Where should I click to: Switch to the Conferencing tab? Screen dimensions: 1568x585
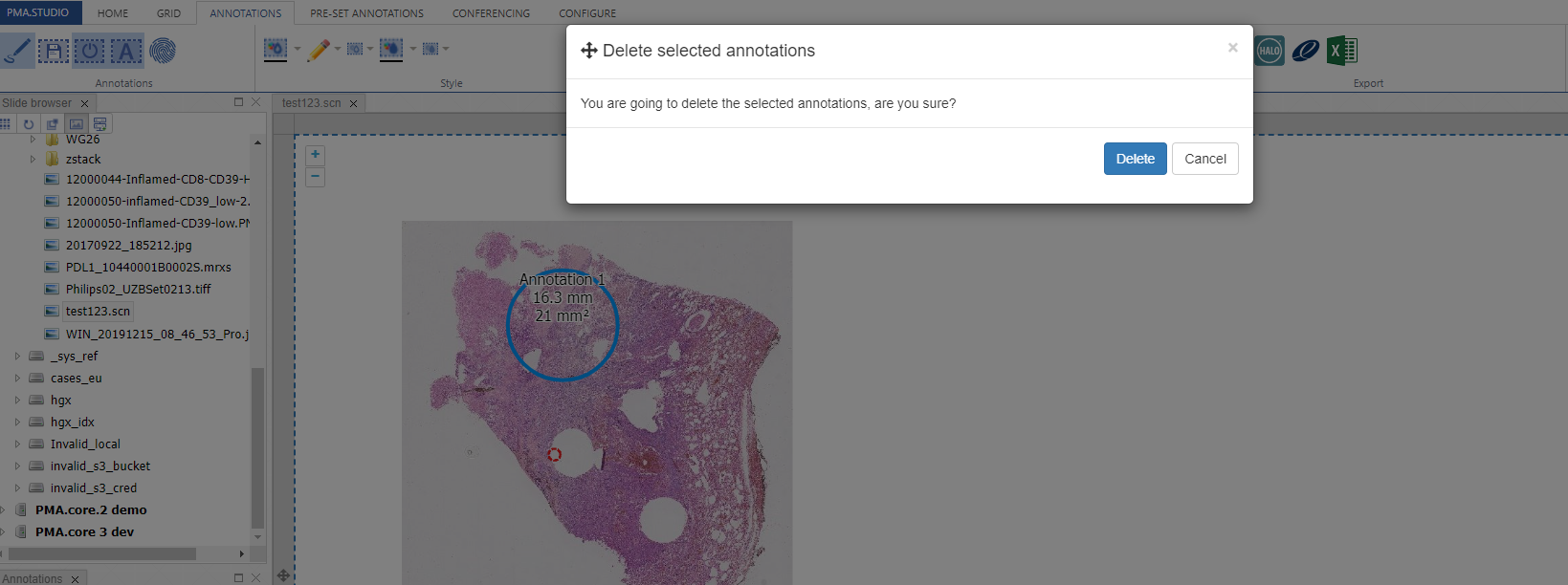point(491,13)
